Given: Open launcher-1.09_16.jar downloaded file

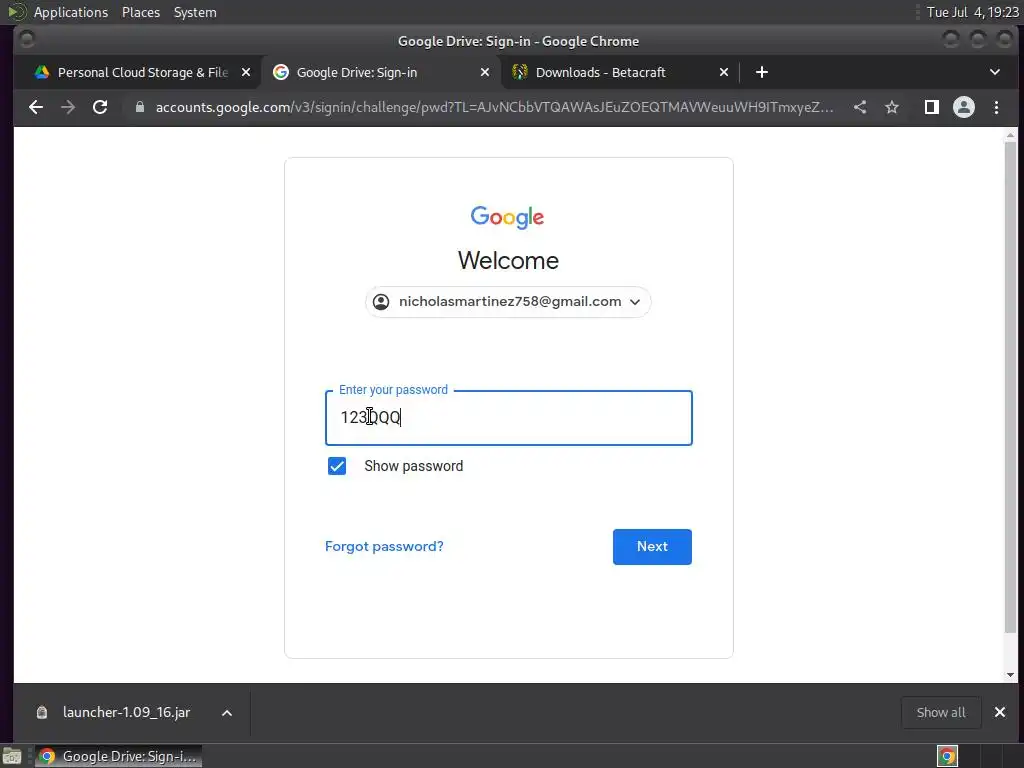Looking at the screenshot, I should click(x=126, y=712).
